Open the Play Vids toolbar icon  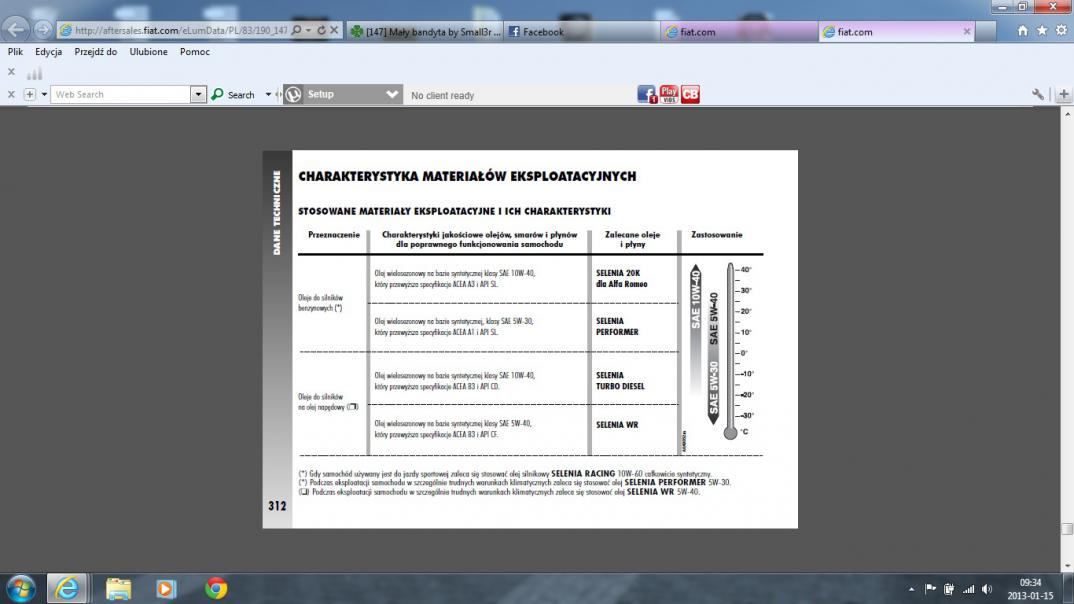pos(669,95)
